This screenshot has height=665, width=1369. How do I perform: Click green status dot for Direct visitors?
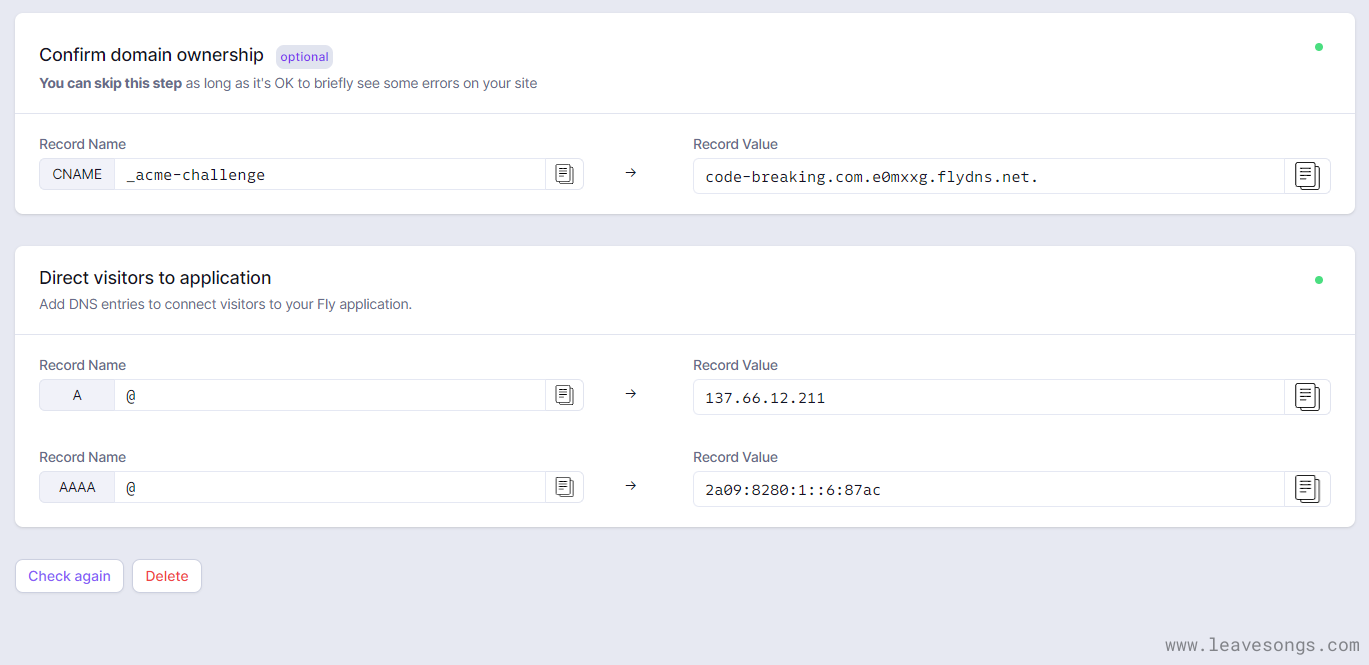[x=1318, y=280]
